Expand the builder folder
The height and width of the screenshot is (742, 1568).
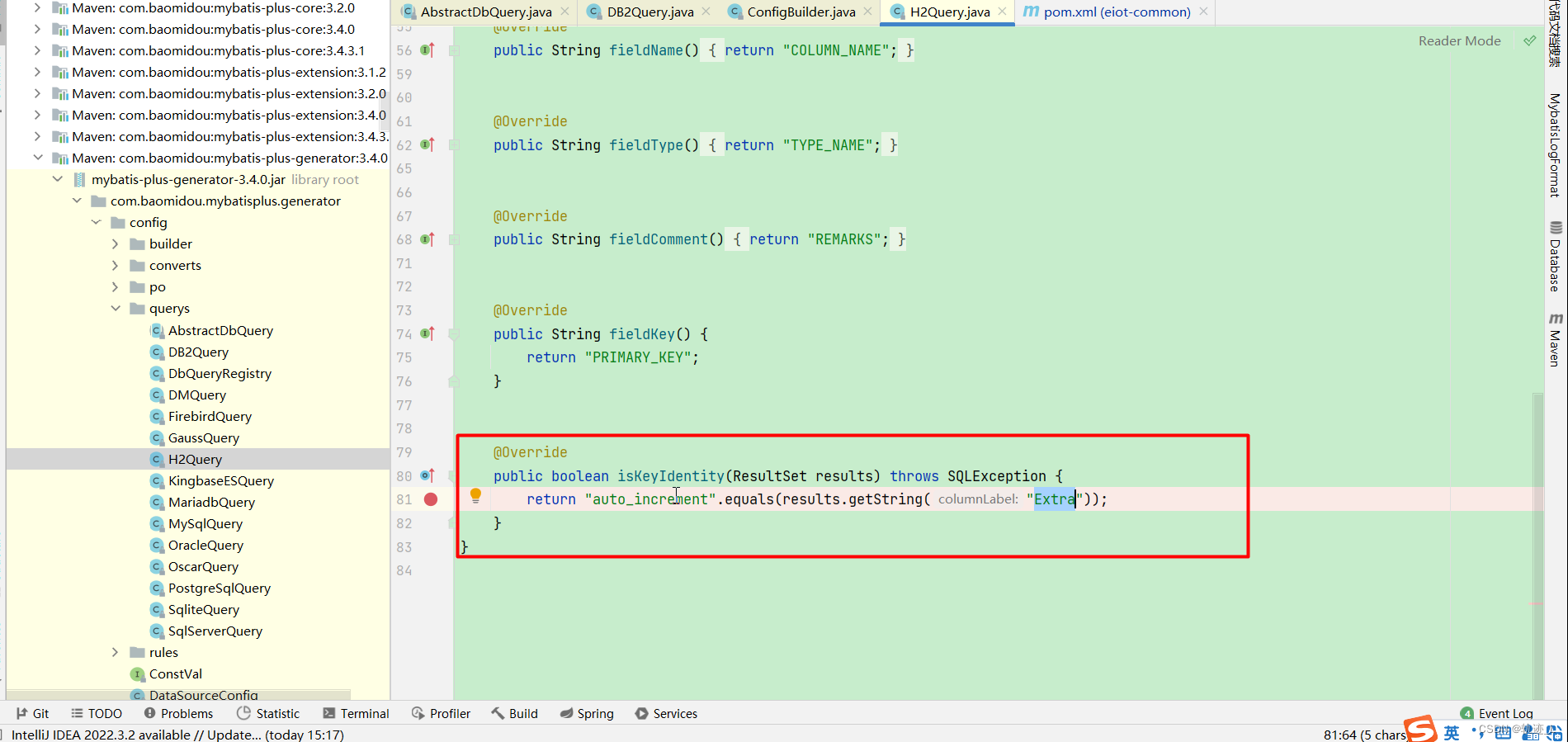pyautogui.click(x=116, y=243)
